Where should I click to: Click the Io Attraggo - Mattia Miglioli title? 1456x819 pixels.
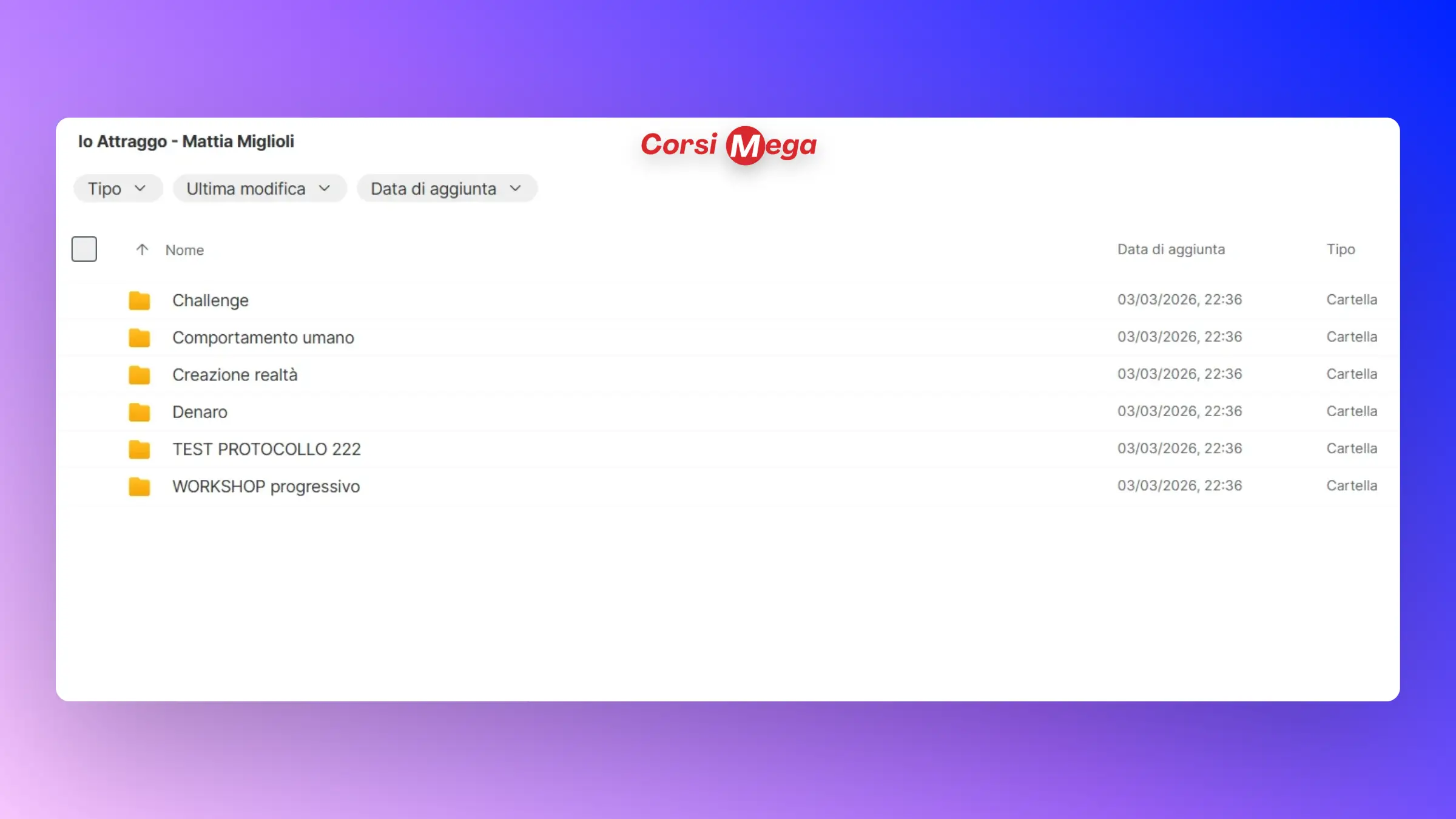[186, 141]
